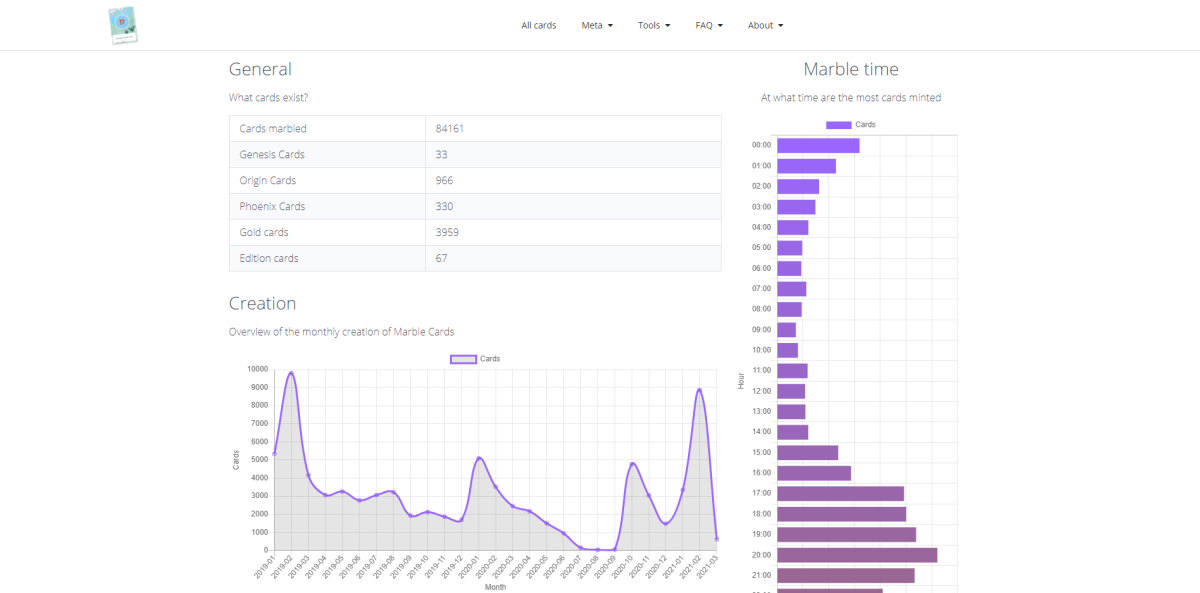Screen dimensions: 1200x593
Task: Toggle Cards legend in Creation chart
Action: pos(475,359)
